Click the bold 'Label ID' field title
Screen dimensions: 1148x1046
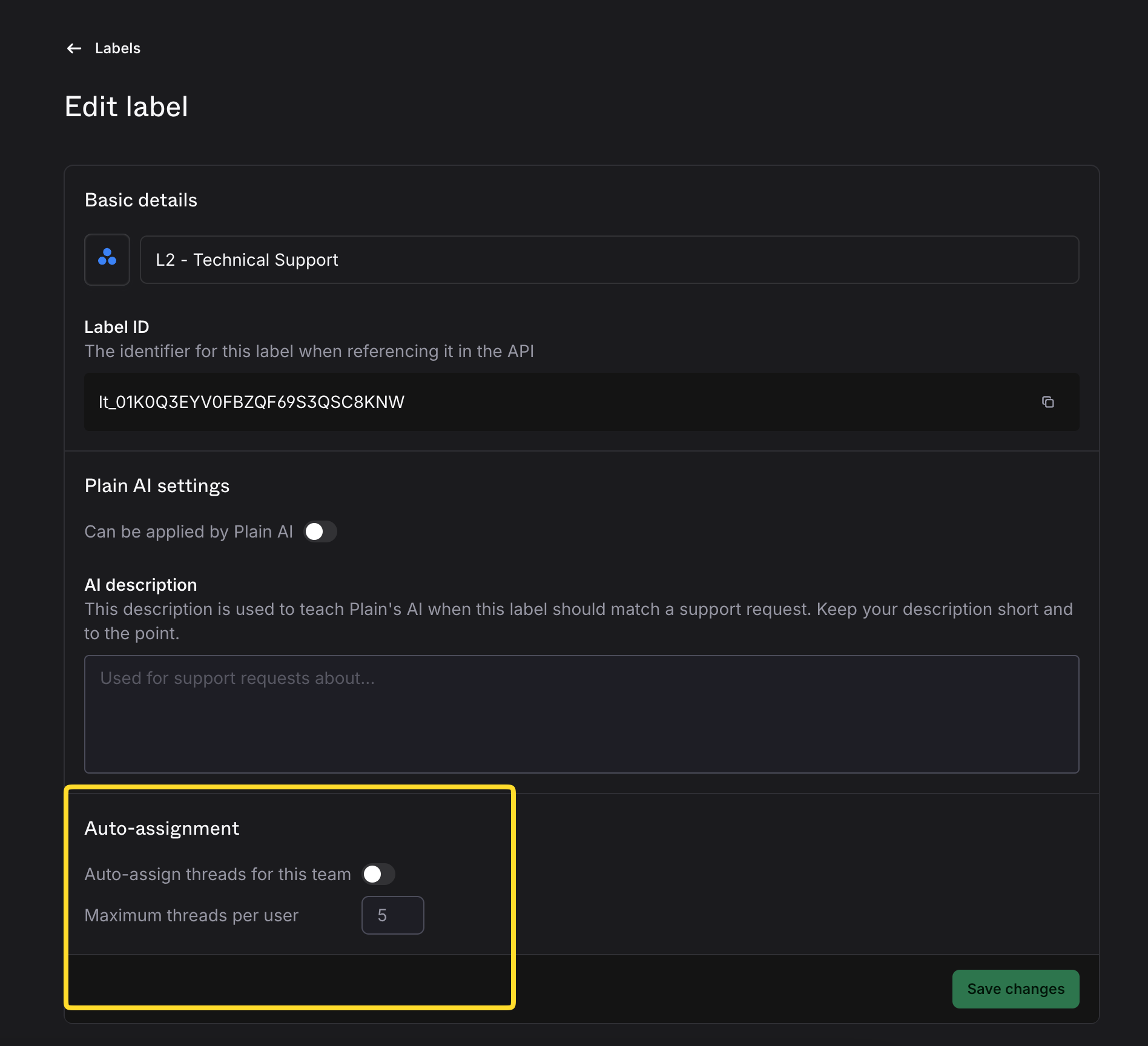[116, 327]
